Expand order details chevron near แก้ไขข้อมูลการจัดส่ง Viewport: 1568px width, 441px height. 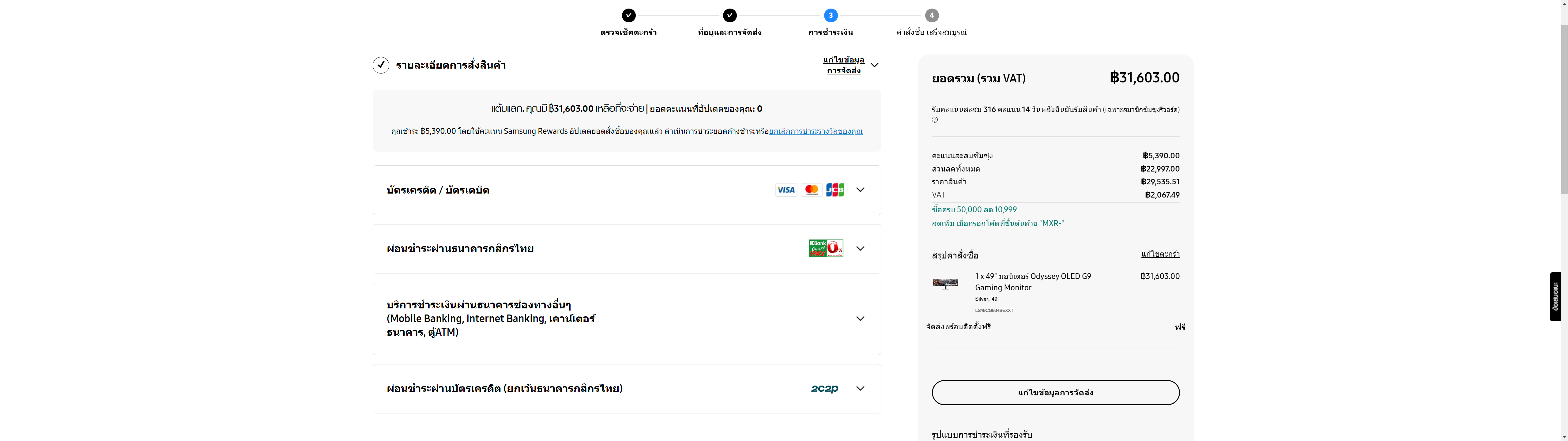[875, 65]
